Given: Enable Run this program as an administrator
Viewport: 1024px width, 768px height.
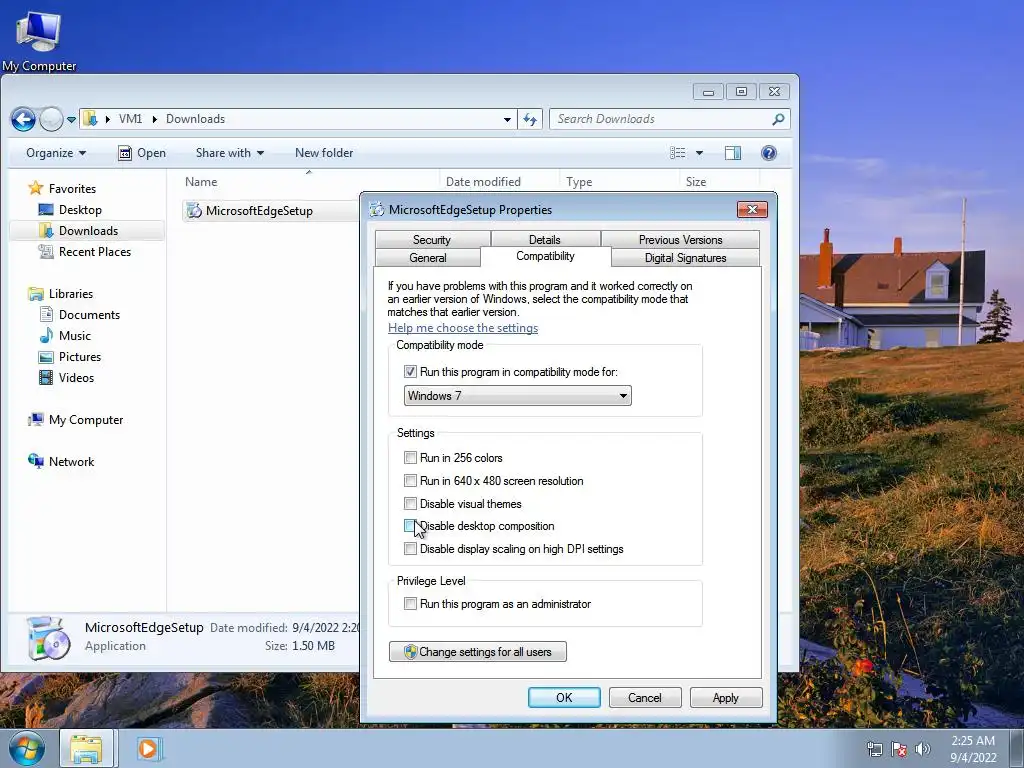Looking at the screenshot, I should pyautogui.click(x=410, y=603).
